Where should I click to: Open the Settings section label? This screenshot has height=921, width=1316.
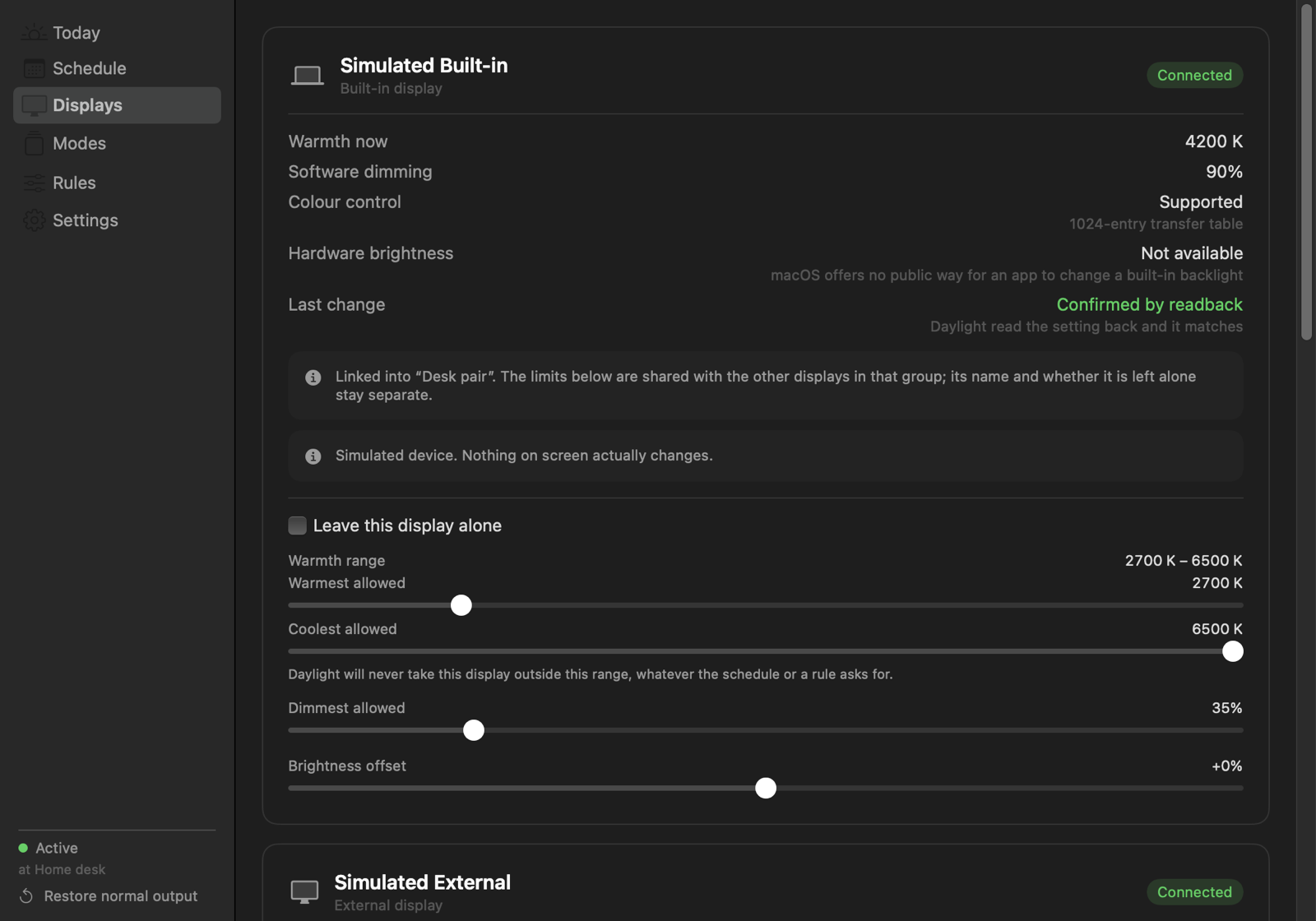click(x=86, y=220)
